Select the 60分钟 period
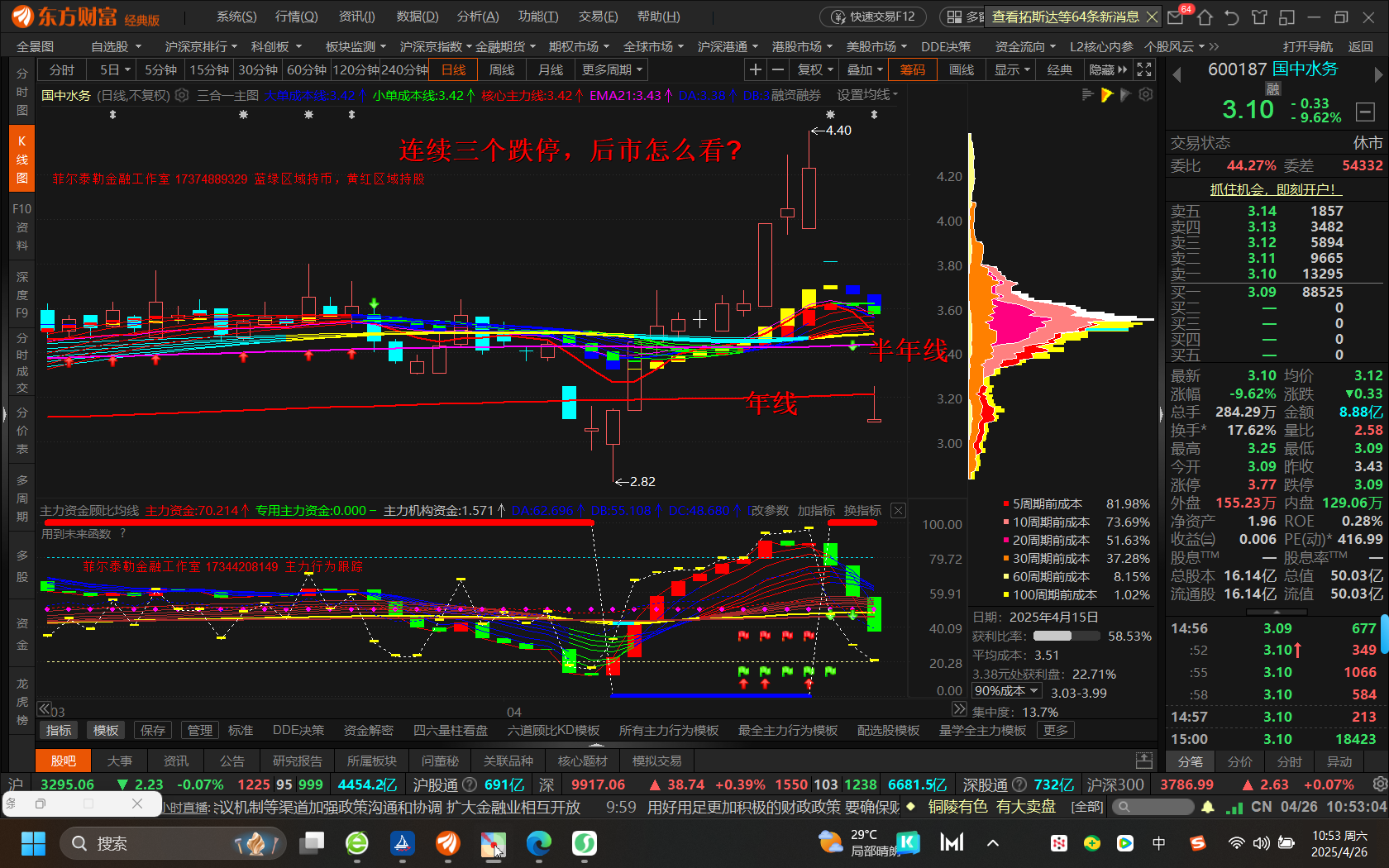The height and width of the screenshot is (868, 1389). pos(307,70)
